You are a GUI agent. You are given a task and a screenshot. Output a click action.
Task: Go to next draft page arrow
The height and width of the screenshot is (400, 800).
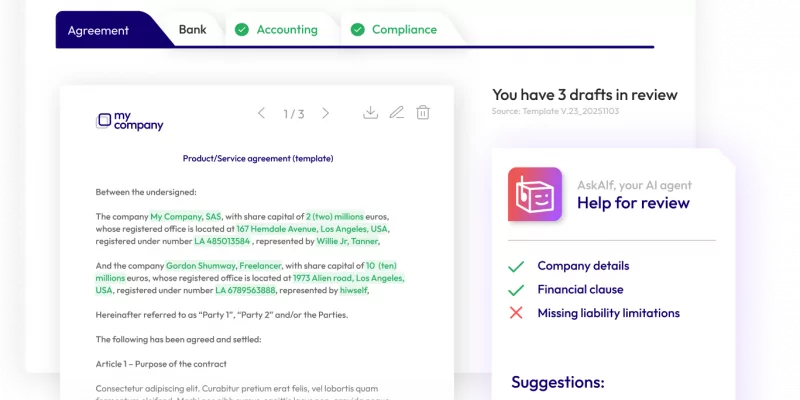pos(326,113)
